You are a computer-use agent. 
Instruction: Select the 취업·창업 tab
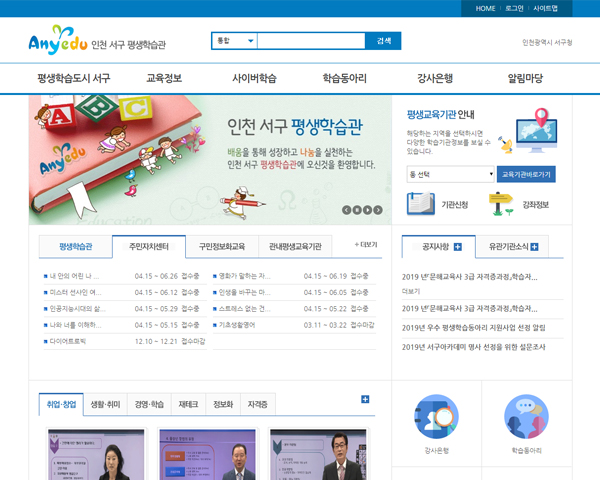pyautogui.click(x=61, y=405)
